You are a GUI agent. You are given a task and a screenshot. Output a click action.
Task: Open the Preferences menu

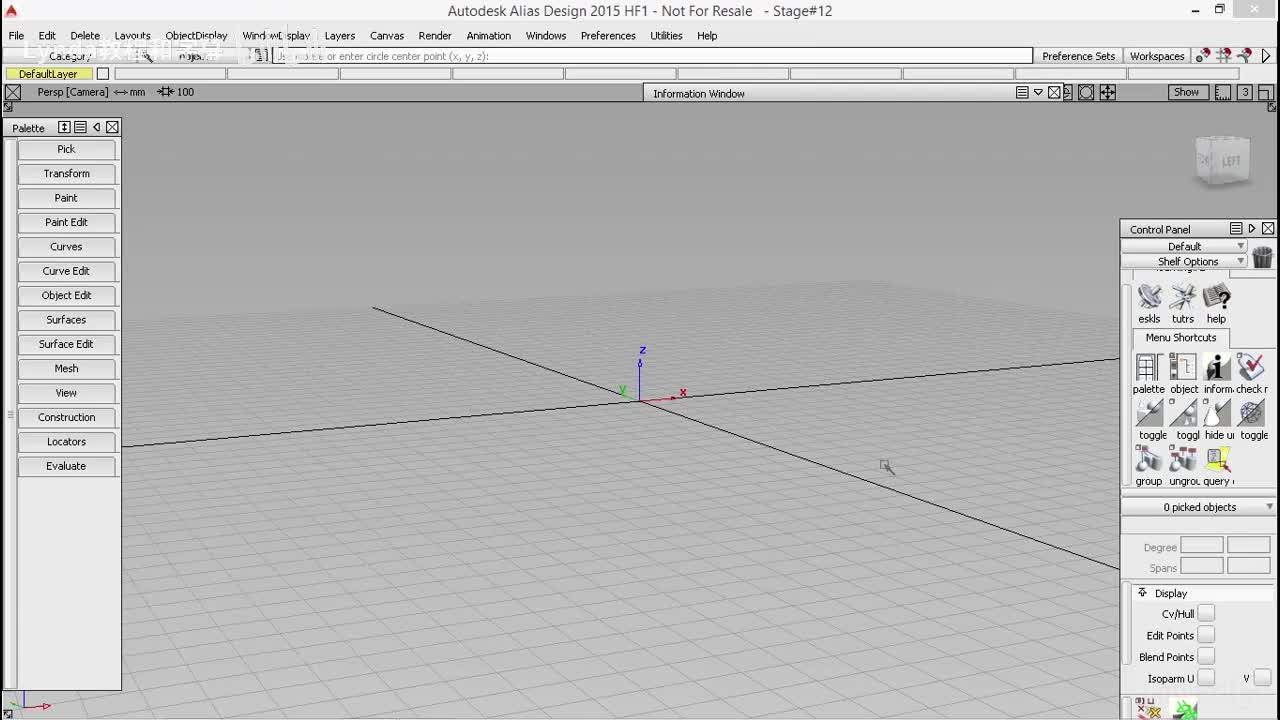pos(608,36)
